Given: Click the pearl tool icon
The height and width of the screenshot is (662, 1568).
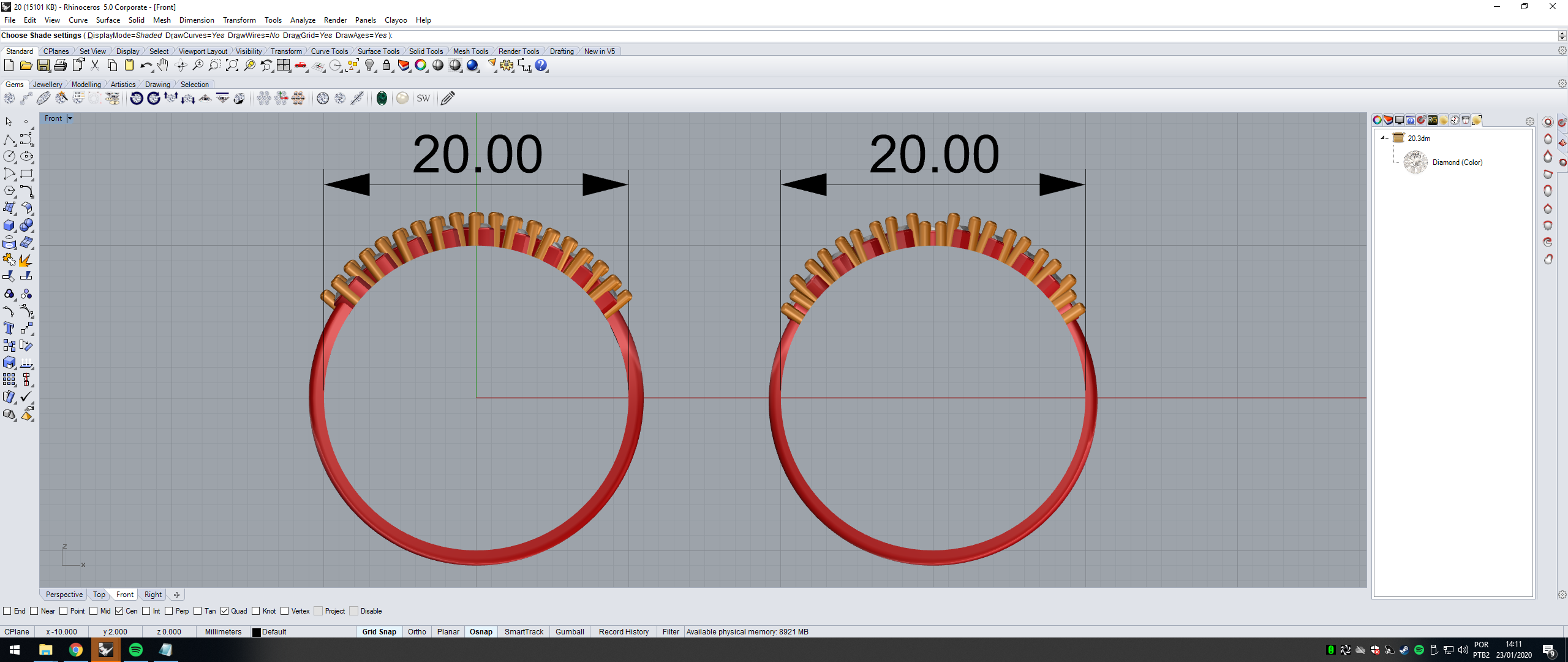Looking at the screenshot, I should tap(402, 99).
